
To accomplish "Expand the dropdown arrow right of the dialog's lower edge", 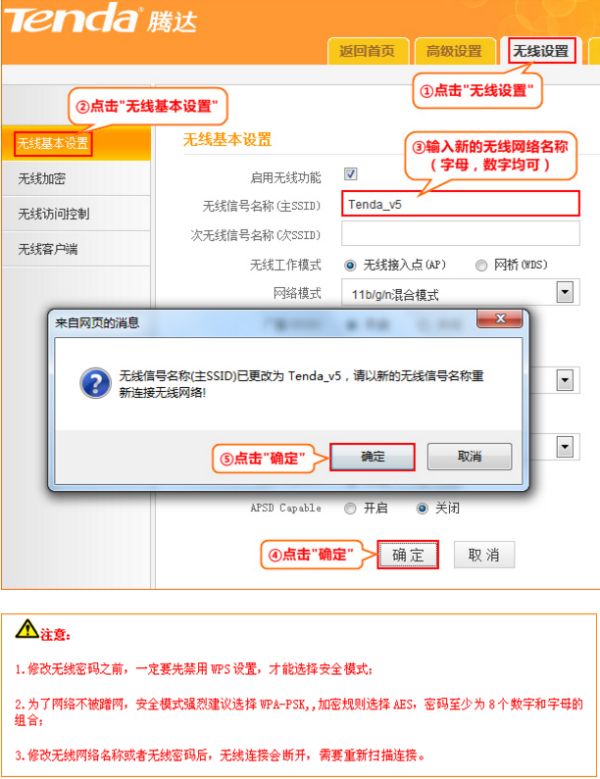I will point(565,446).
